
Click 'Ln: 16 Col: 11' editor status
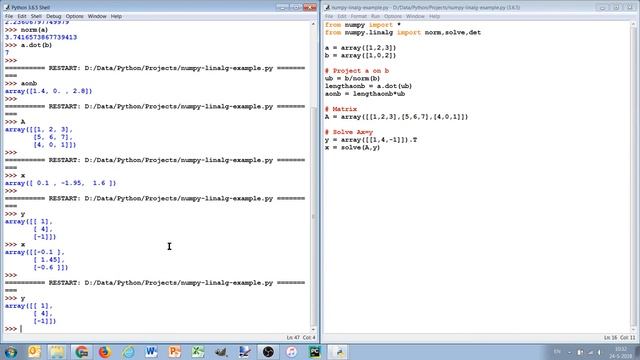(x=619, y=338)
